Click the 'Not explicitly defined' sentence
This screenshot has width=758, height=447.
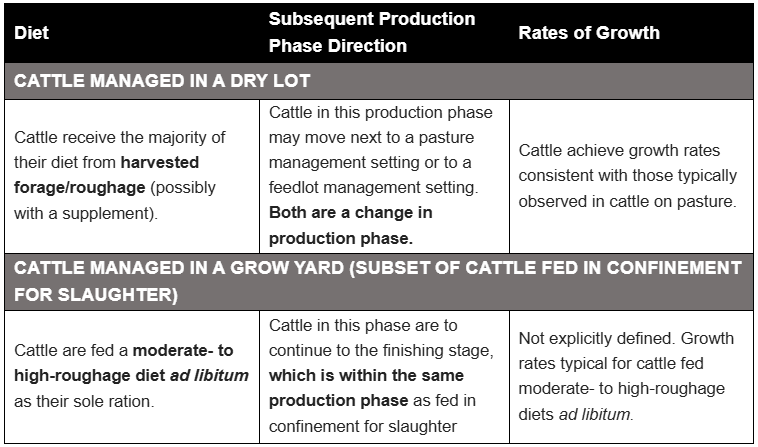pyautogui.click(x=590, y=337)
